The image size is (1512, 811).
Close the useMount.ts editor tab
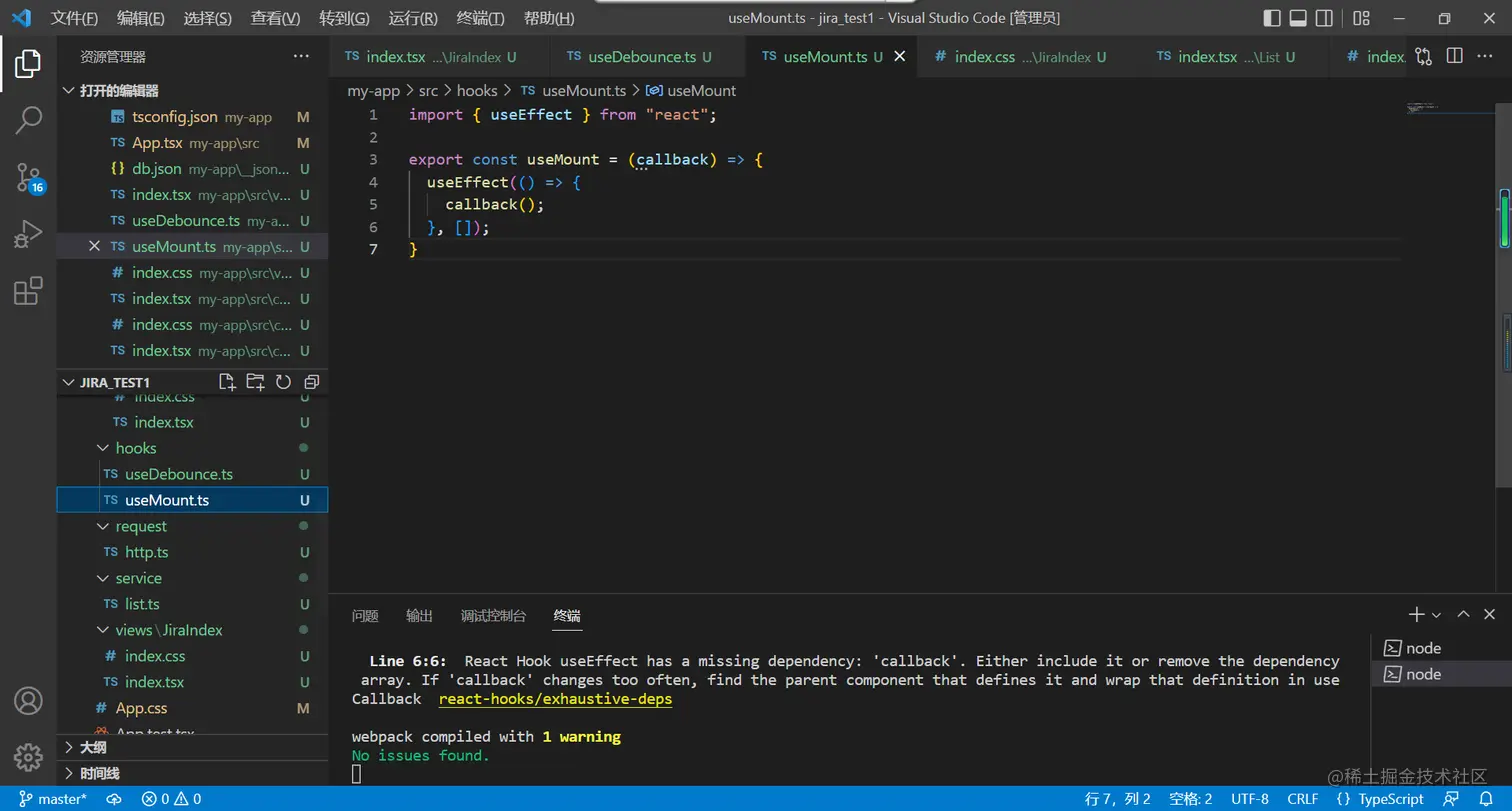[899, 56]
